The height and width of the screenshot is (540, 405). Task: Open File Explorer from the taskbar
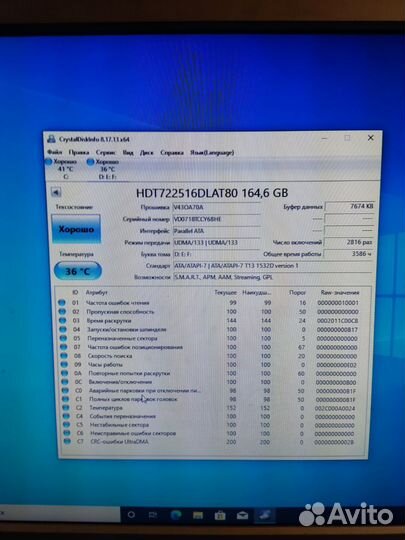[198, 516]
